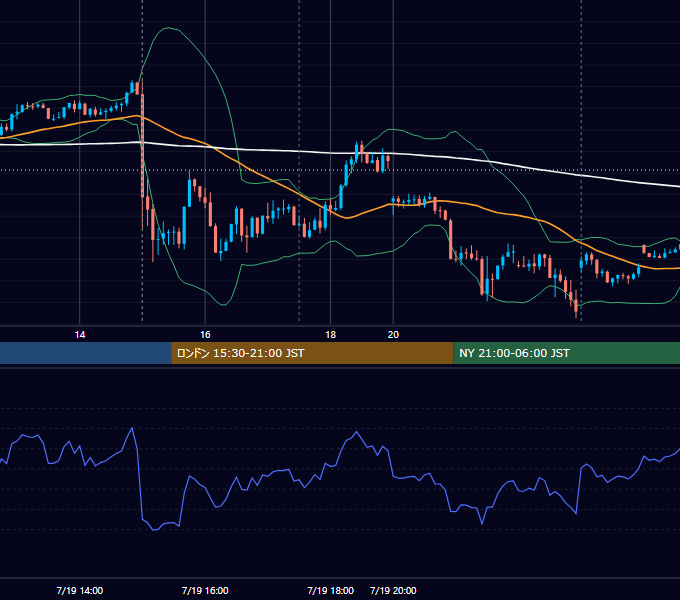680x600 pixels.
Task: Click the 7/19 14:00 time label
Action: point(80,590)
